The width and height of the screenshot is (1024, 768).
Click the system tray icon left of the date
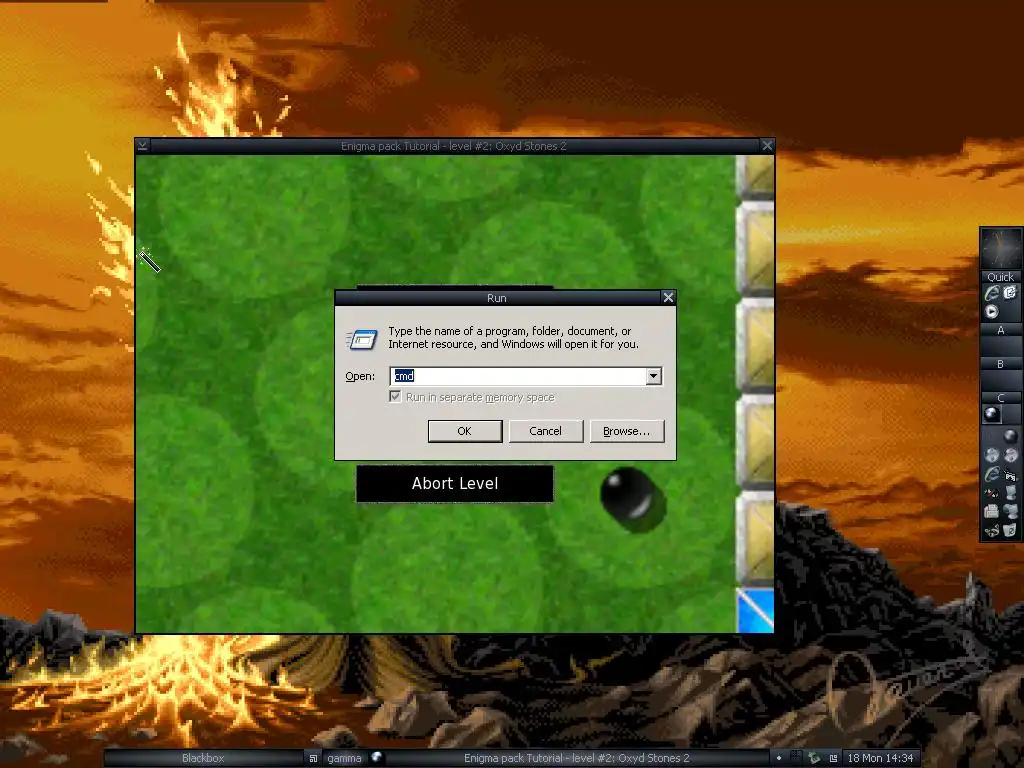[x=833, y=758]
